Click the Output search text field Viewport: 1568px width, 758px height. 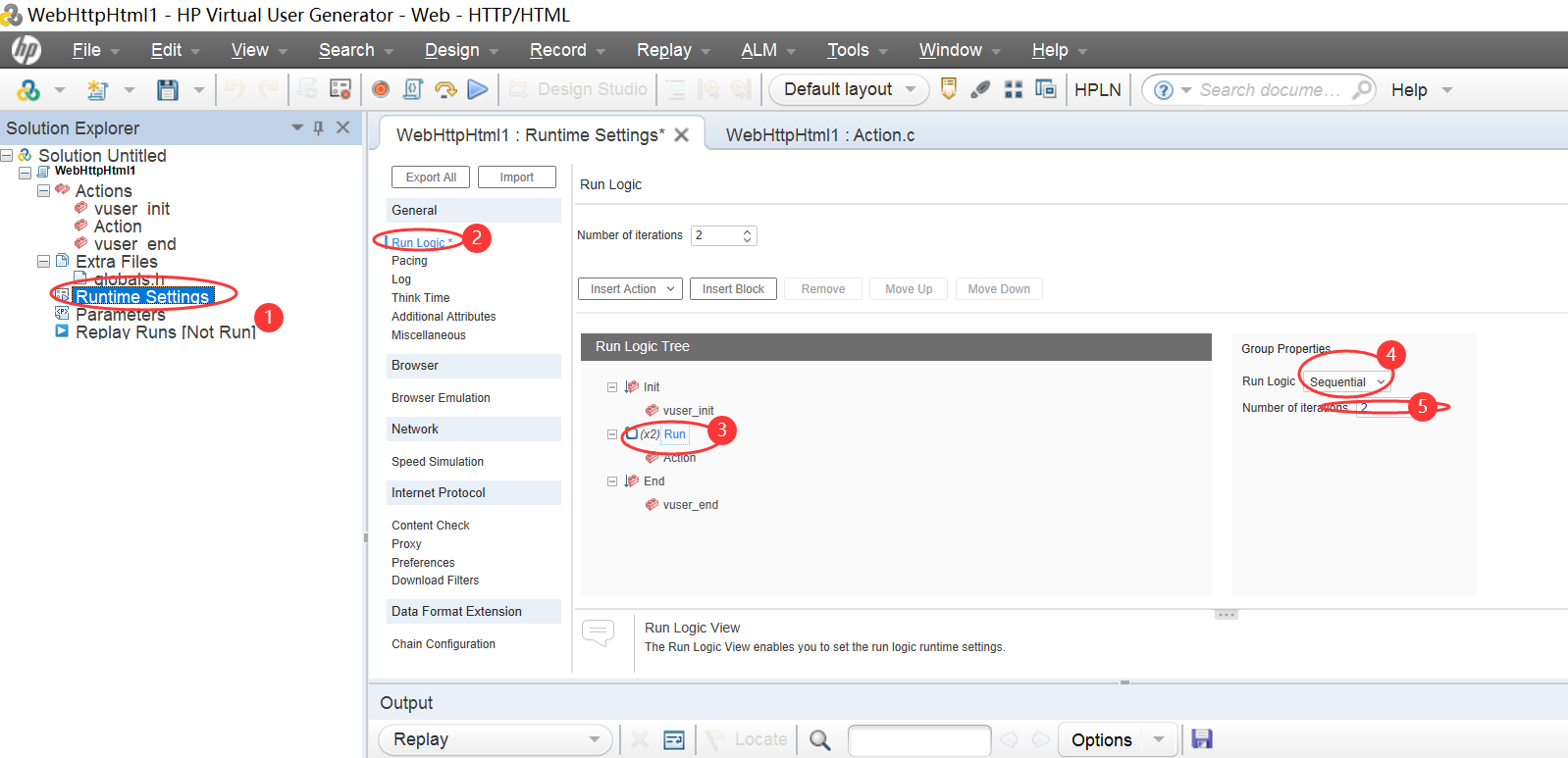pyautogui.click(x=919, y=740)
